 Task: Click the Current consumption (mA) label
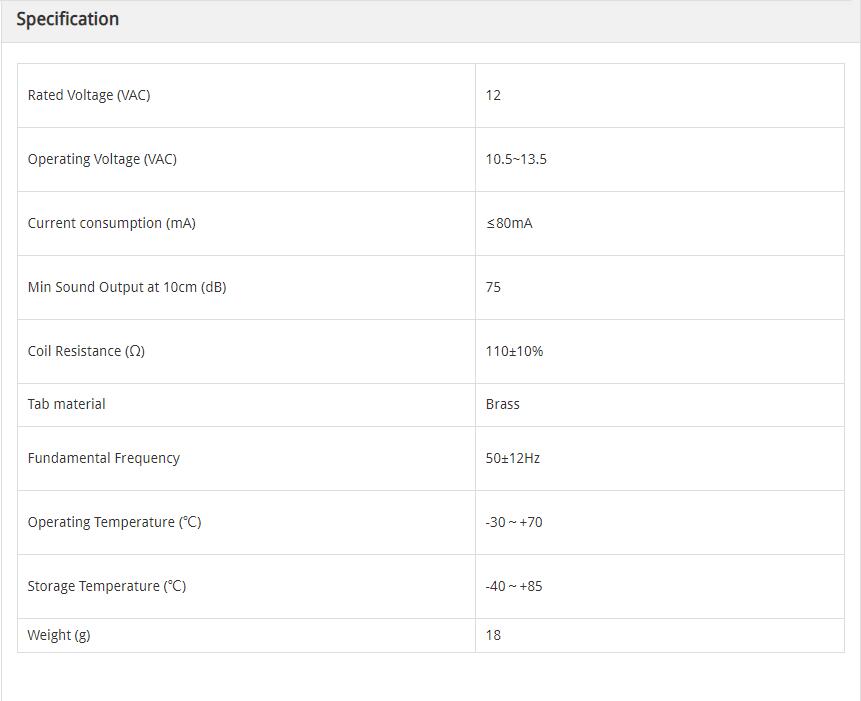point(111,223)
